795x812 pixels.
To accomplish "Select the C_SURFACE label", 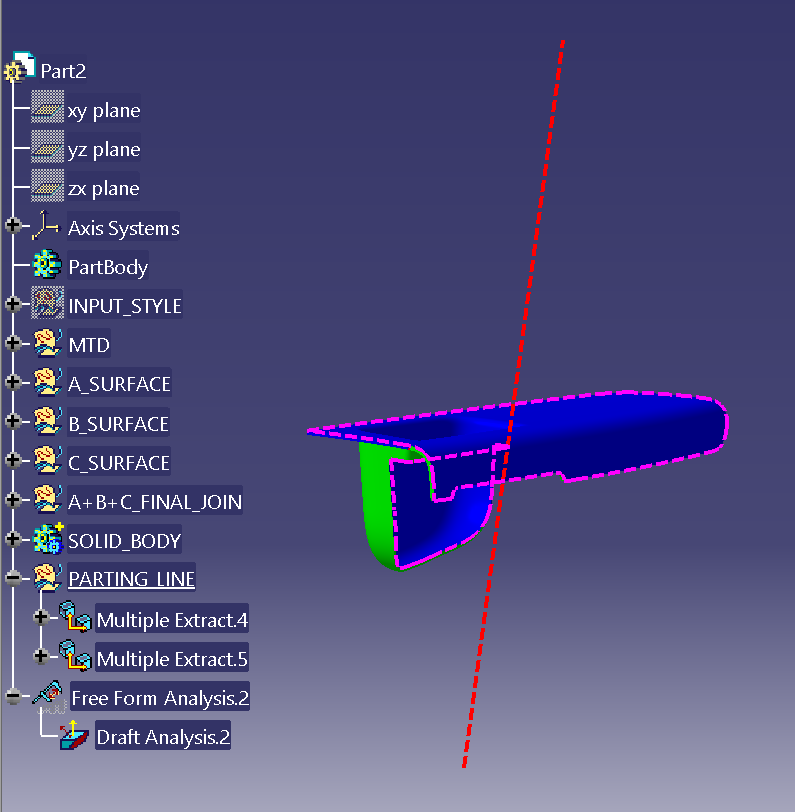I will [119, 462].
